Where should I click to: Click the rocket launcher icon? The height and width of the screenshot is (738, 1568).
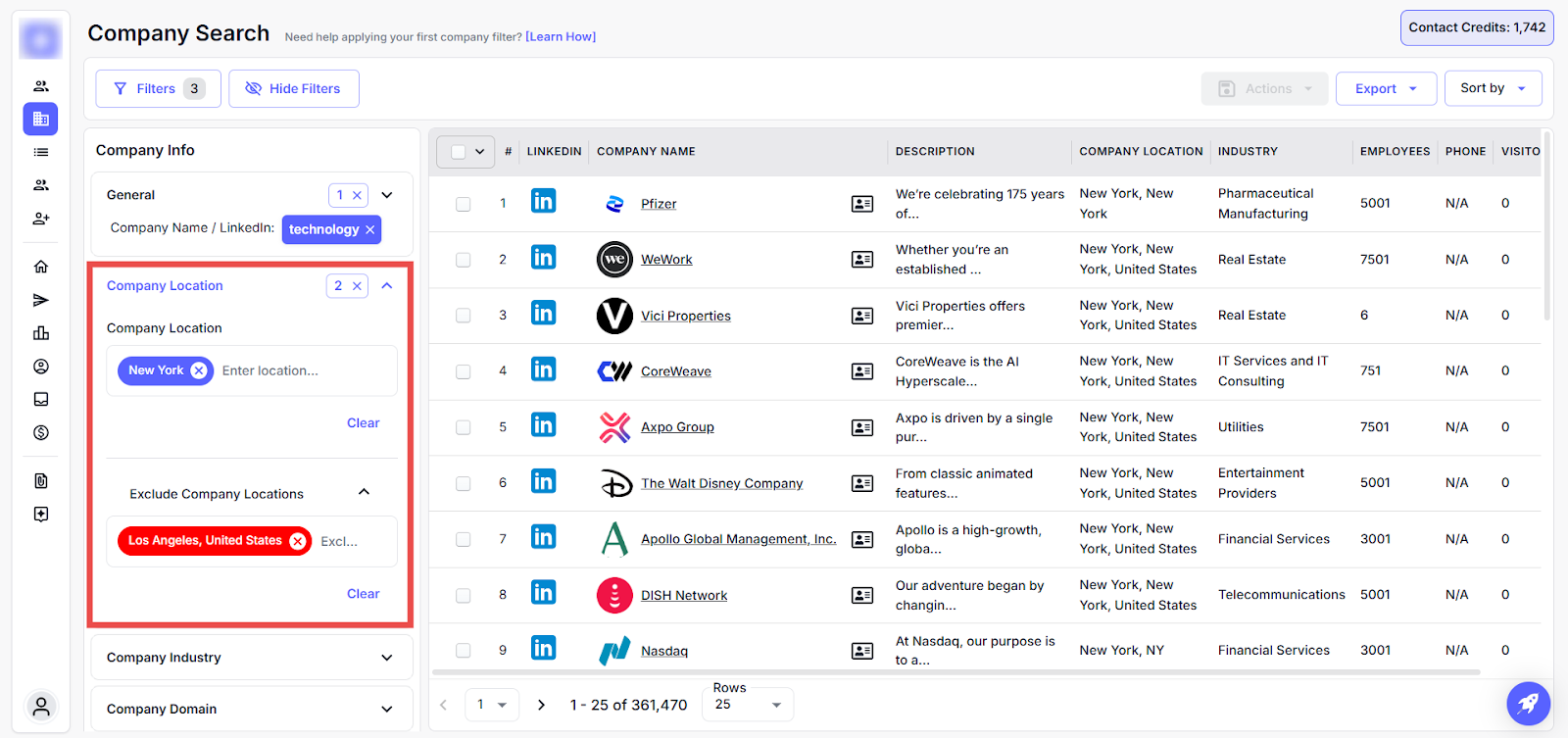click(1528, 702)
